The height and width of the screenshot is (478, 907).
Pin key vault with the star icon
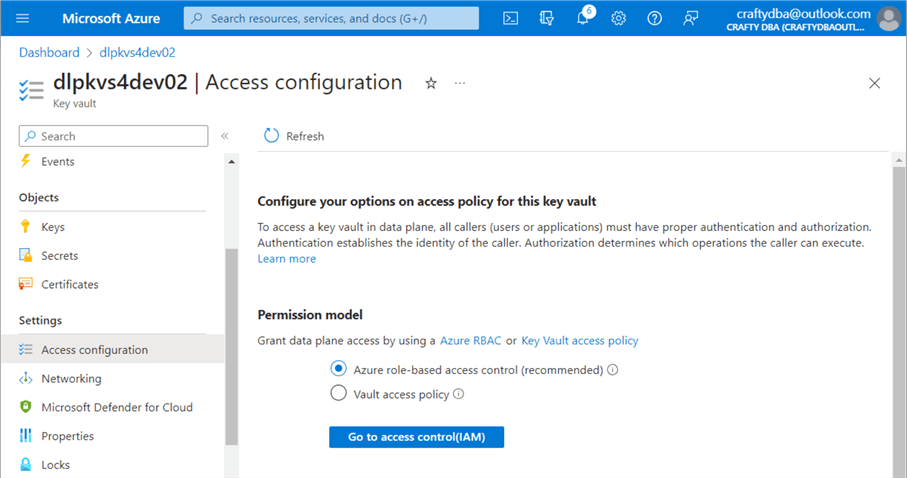(x=431, y=83)
